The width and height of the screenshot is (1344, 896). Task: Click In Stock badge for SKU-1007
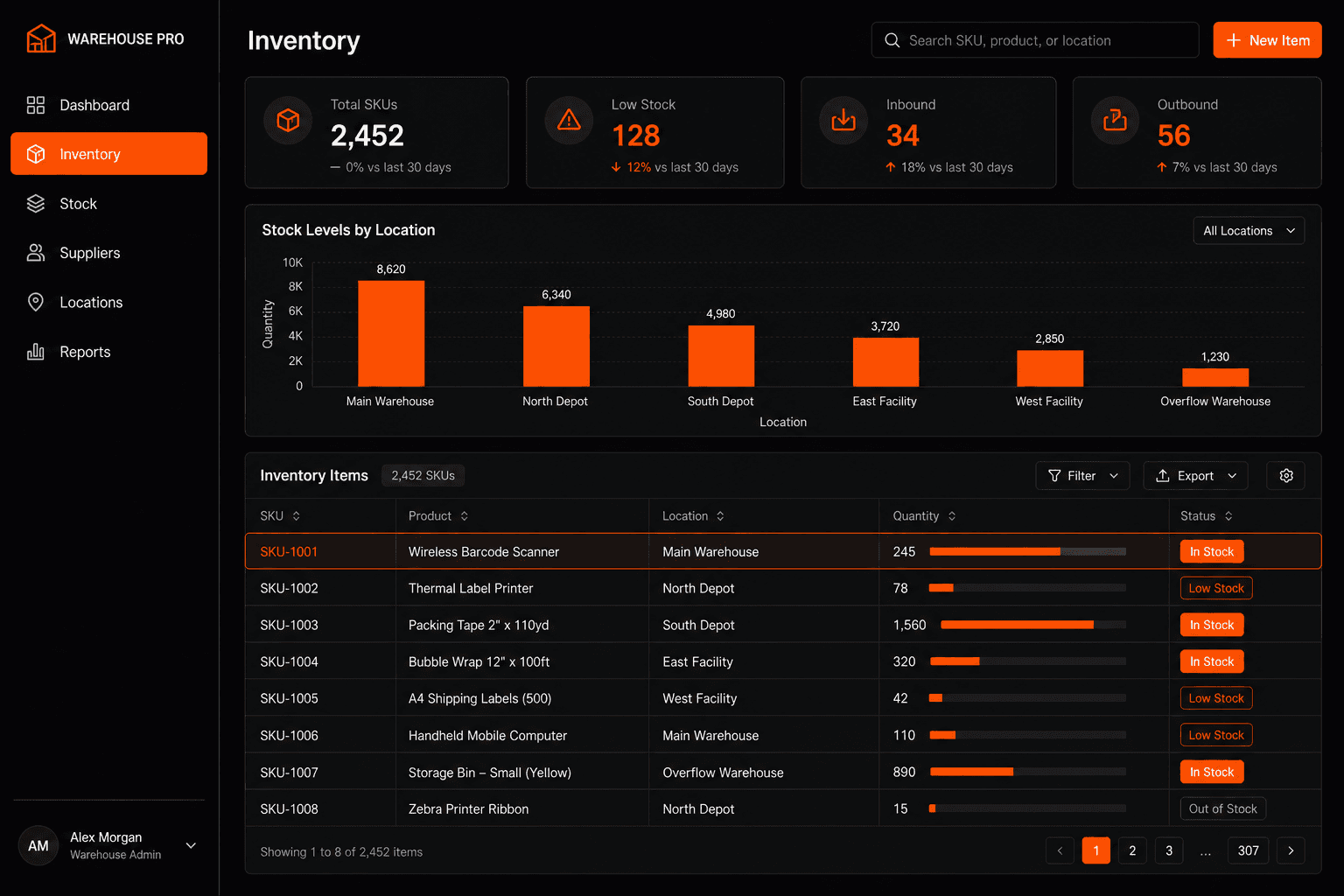pos(1212,773)
